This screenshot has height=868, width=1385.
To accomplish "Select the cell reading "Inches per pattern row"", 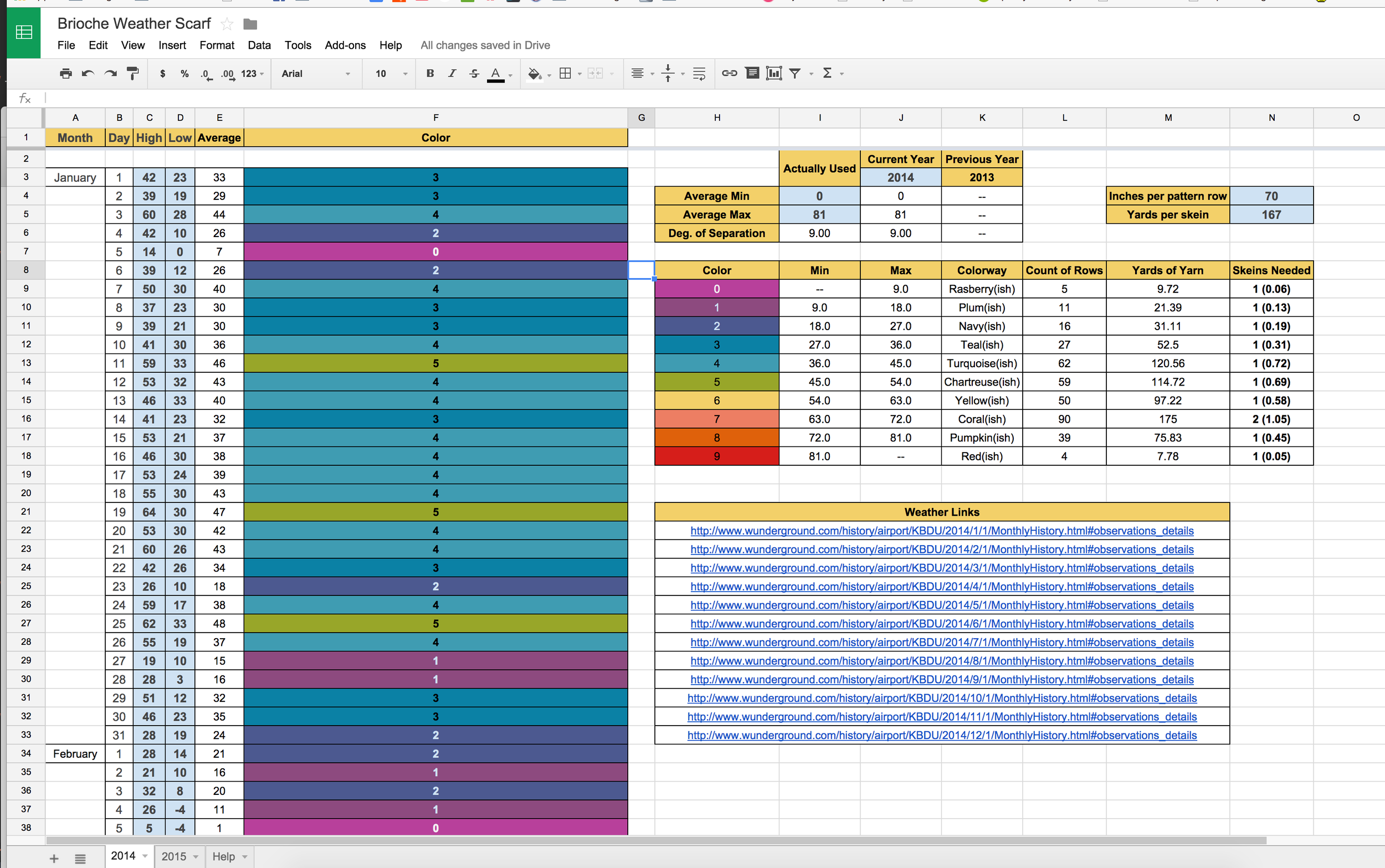I will click(1167, 196).
